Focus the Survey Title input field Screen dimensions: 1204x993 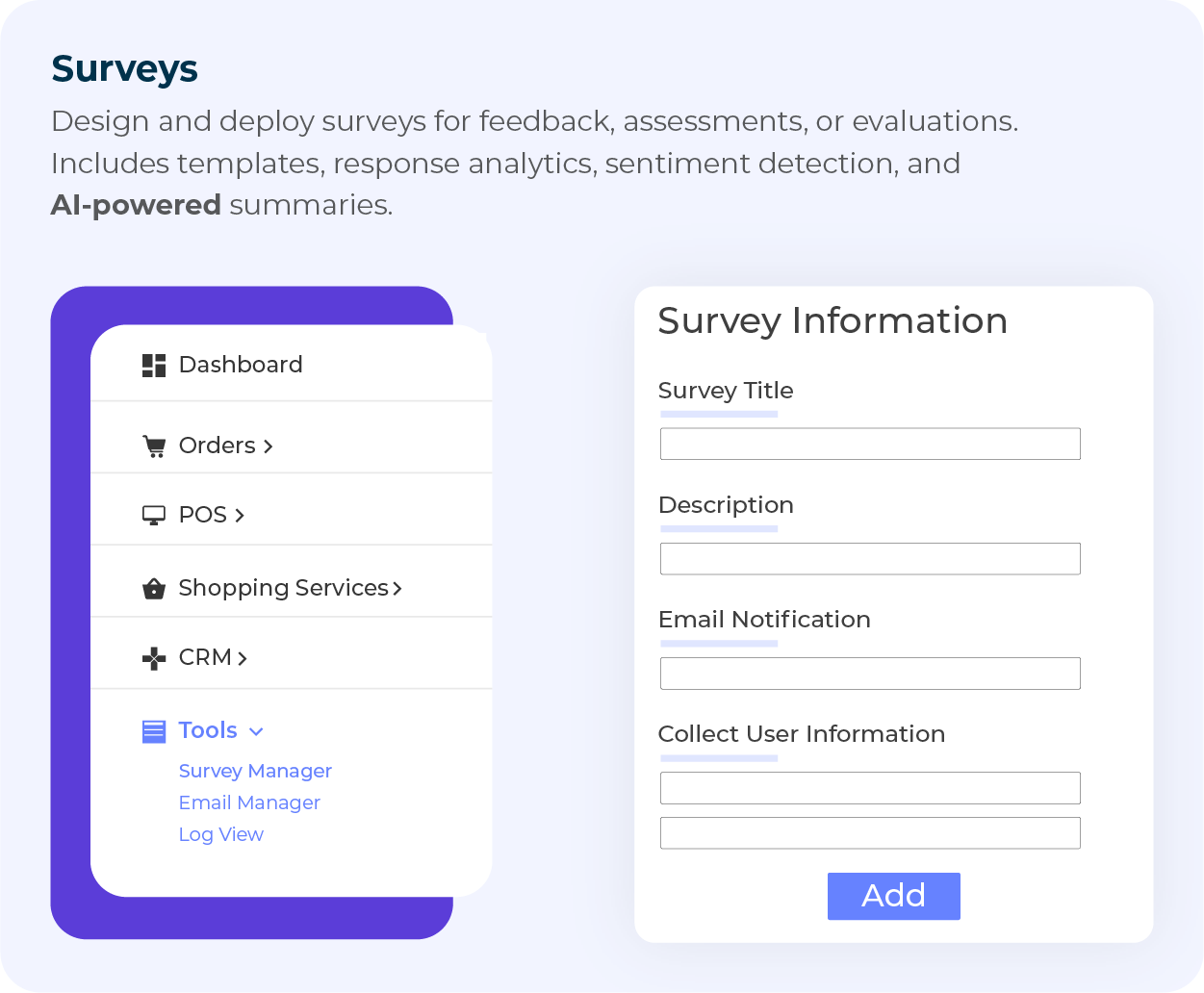pyautogui.click(x=870, y=444)
